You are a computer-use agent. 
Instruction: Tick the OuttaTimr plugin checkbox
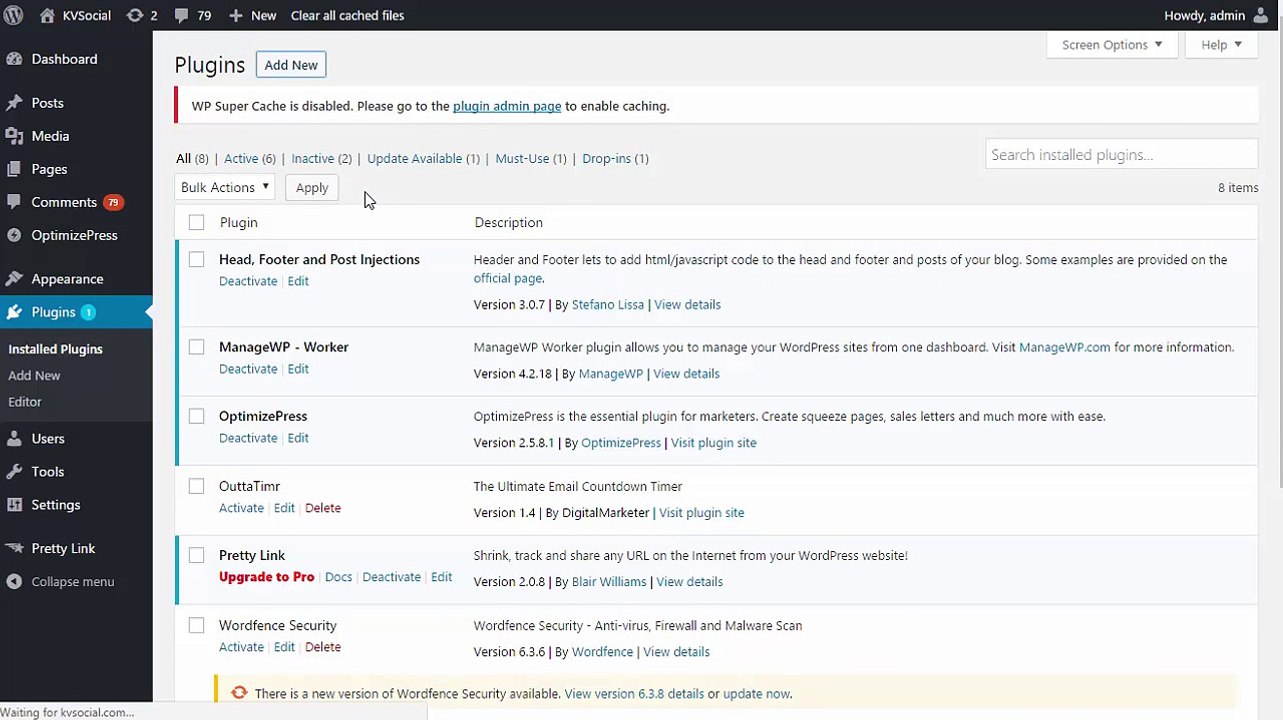coord(196,486)
